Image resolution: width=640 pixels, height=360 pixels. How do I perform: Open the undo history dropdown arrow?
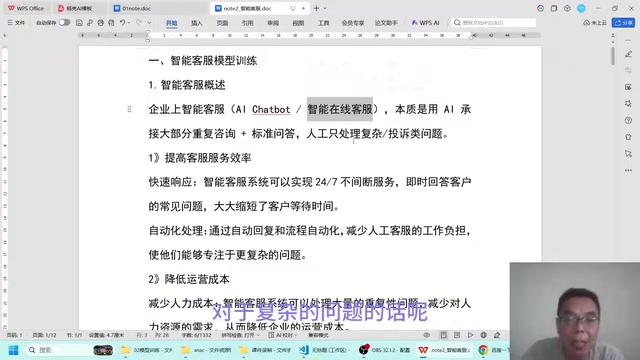pyautogui.click(x=129, y=23)
